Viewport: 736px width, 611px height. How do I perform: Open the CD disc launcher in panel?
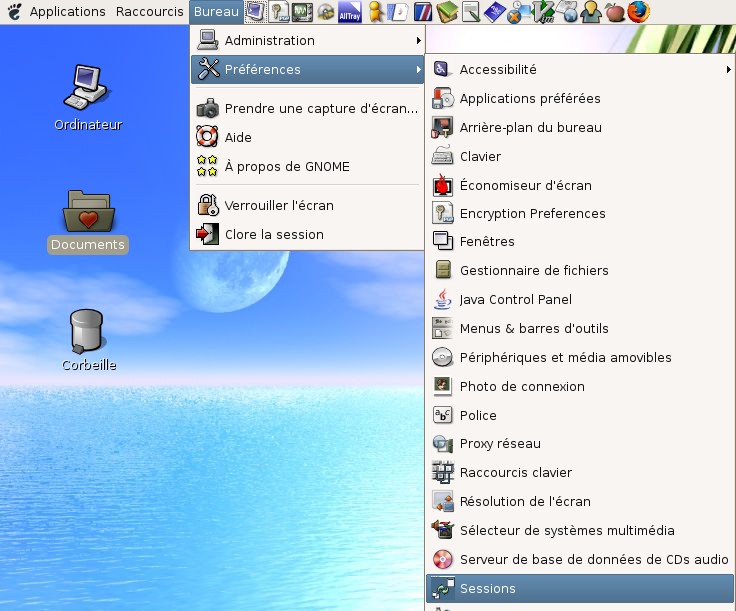coord(325,12)
